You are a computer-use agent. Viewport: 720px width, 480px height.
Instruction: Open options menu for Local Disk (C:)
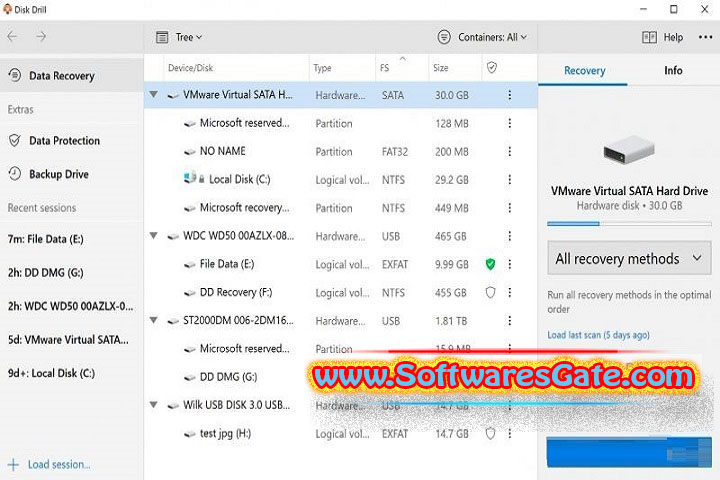pos(510,180)
